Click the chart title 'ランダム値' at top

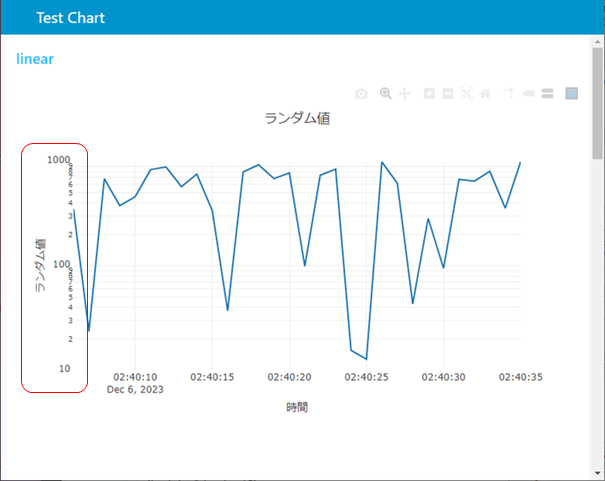click(297, 118)
